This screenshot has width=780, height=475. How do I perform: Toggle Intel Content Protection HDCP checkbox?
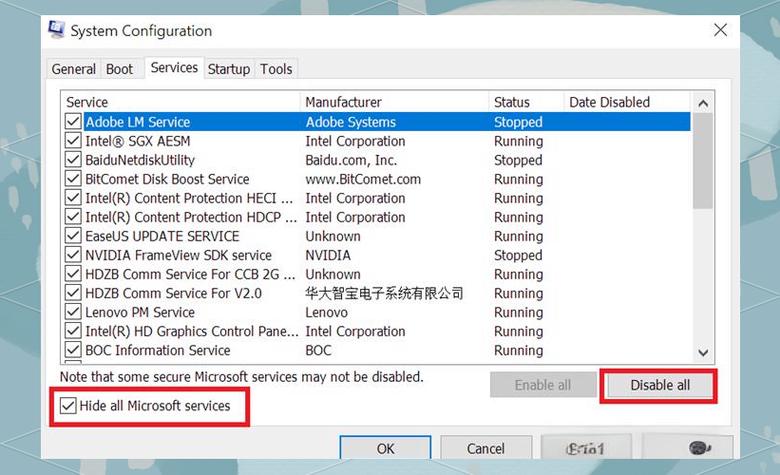pyautogui.click(x=73, y=217)
